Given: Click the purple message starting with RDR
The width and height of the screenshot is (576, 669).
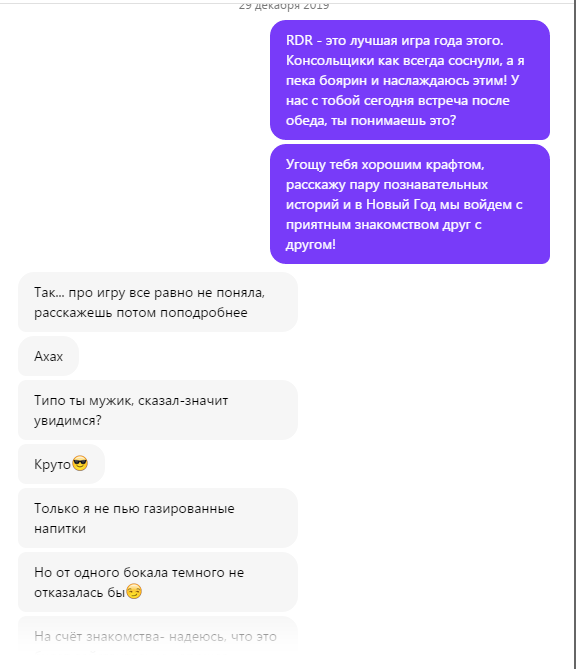Looking at the screenshot, I should pos(410,80).
